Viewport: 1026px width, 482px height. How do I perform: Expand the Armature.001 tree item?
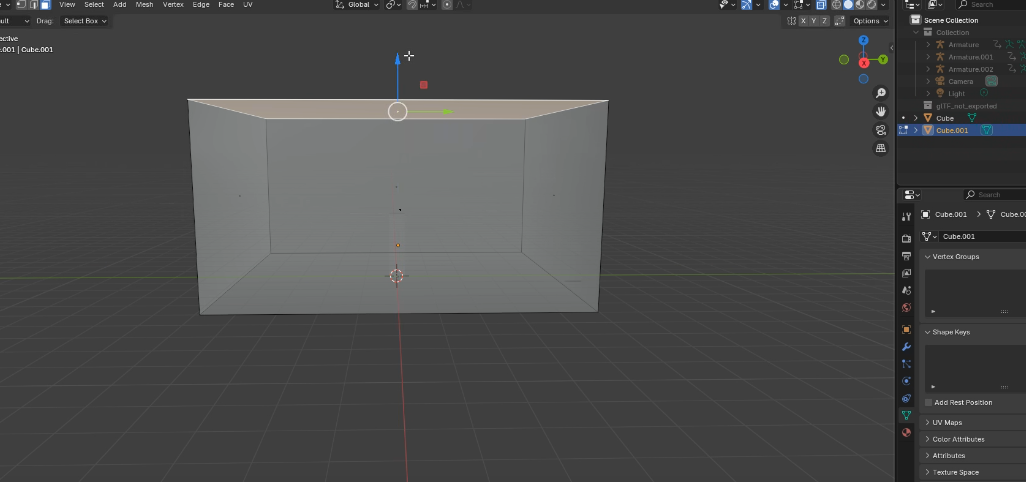[928, 57]
